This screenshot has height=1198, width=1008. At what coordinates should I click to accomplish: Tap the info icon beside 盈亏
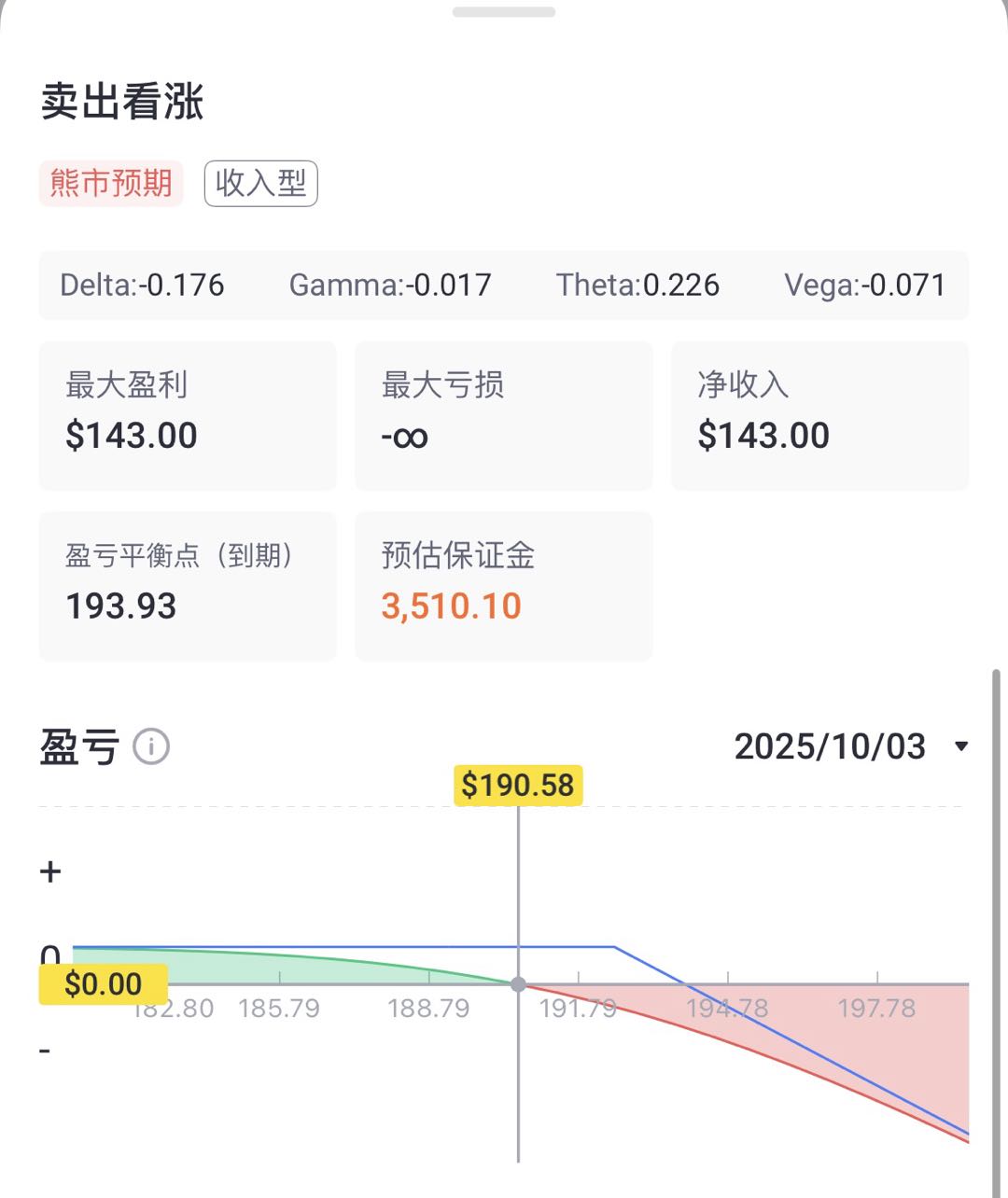(x=151, y=746)
